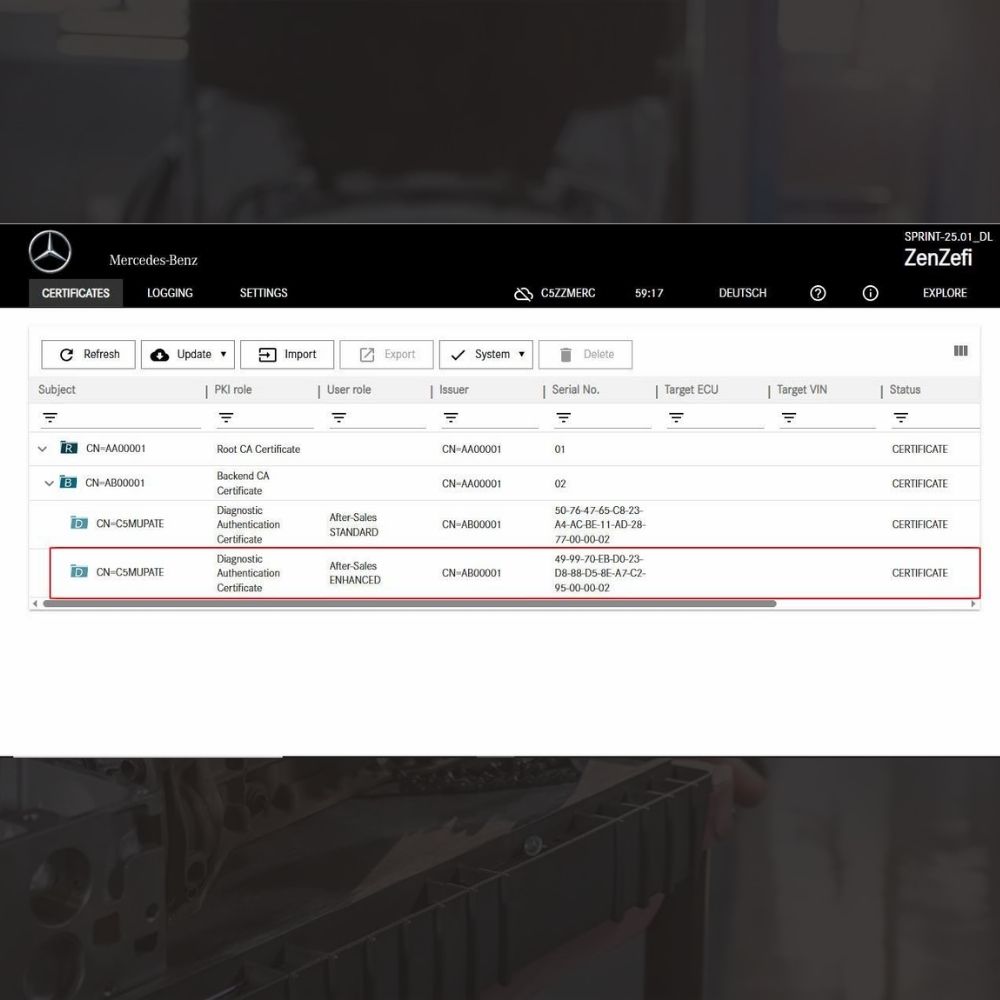Viewport: 1000px width, 1000px height.
Task: Collapse the CN=AA00001 root certificate row
Action: [x=42, y=449]
